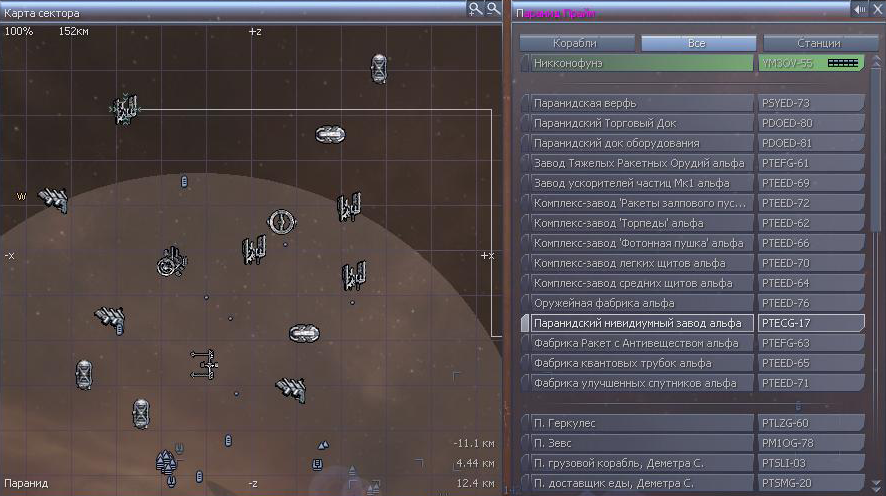
Task: Click the list scrollbar down arrow
Action: (876, 486)
